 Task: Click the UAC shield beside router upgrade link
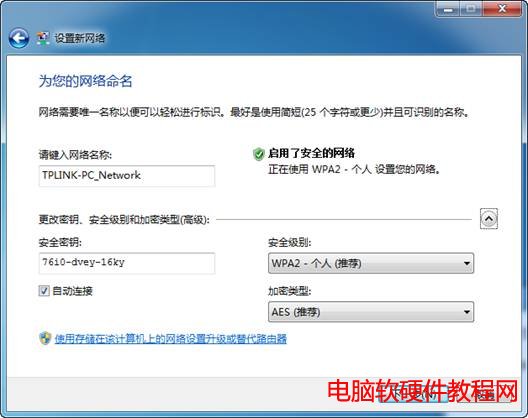click(45, 338)
